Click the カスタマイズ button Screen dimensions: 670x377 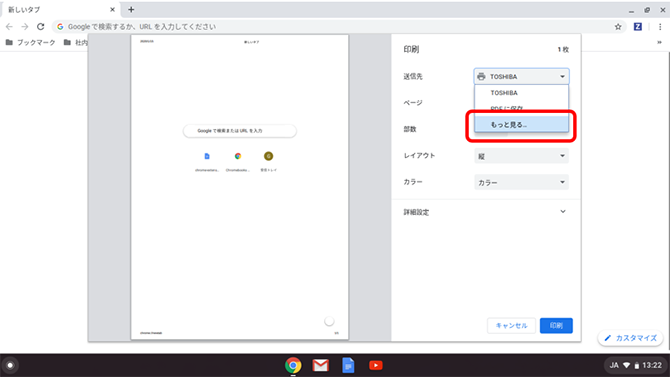click(630, 338)
